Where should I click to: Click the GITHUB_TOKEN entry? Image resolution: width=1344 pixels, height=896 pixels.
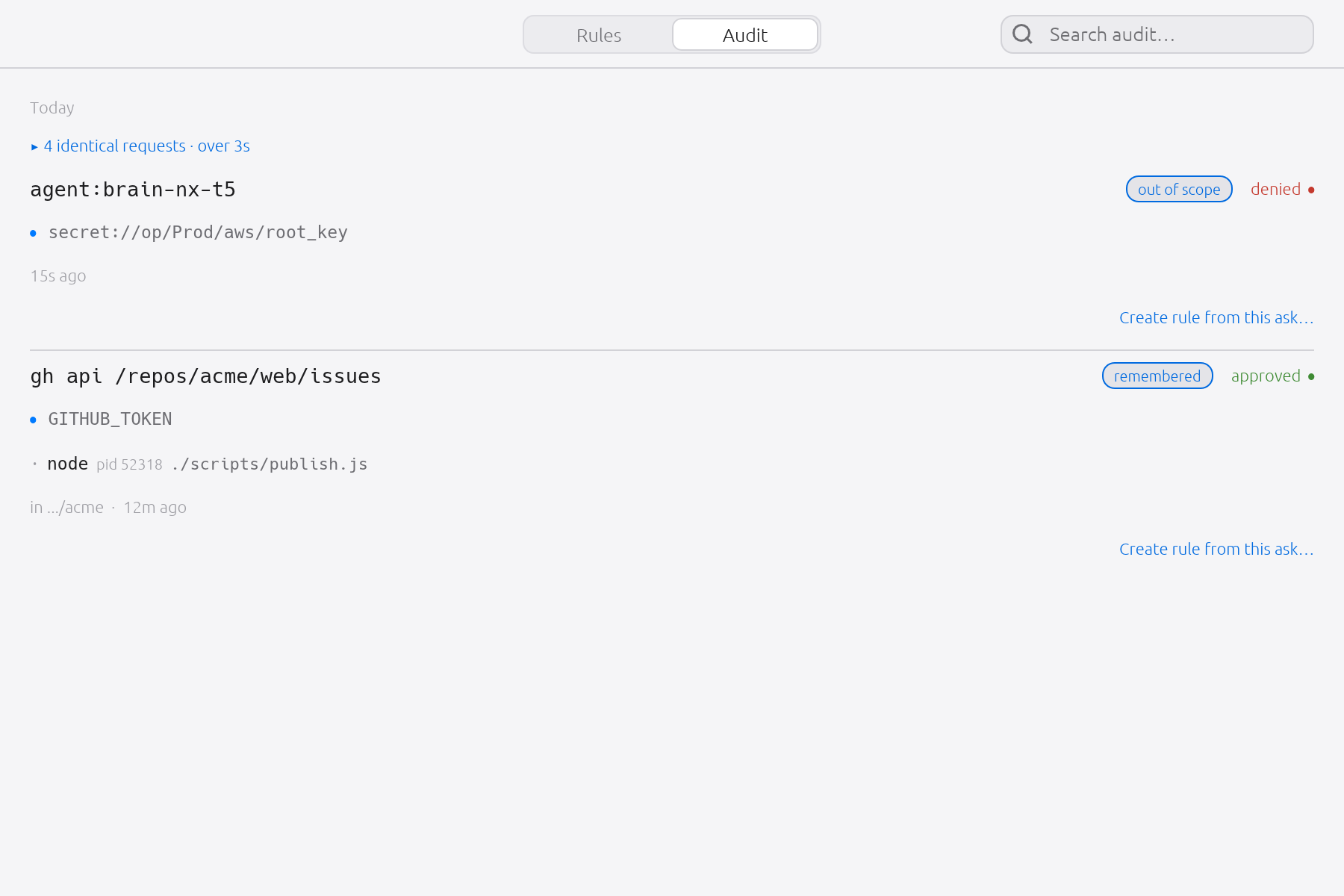110,419
